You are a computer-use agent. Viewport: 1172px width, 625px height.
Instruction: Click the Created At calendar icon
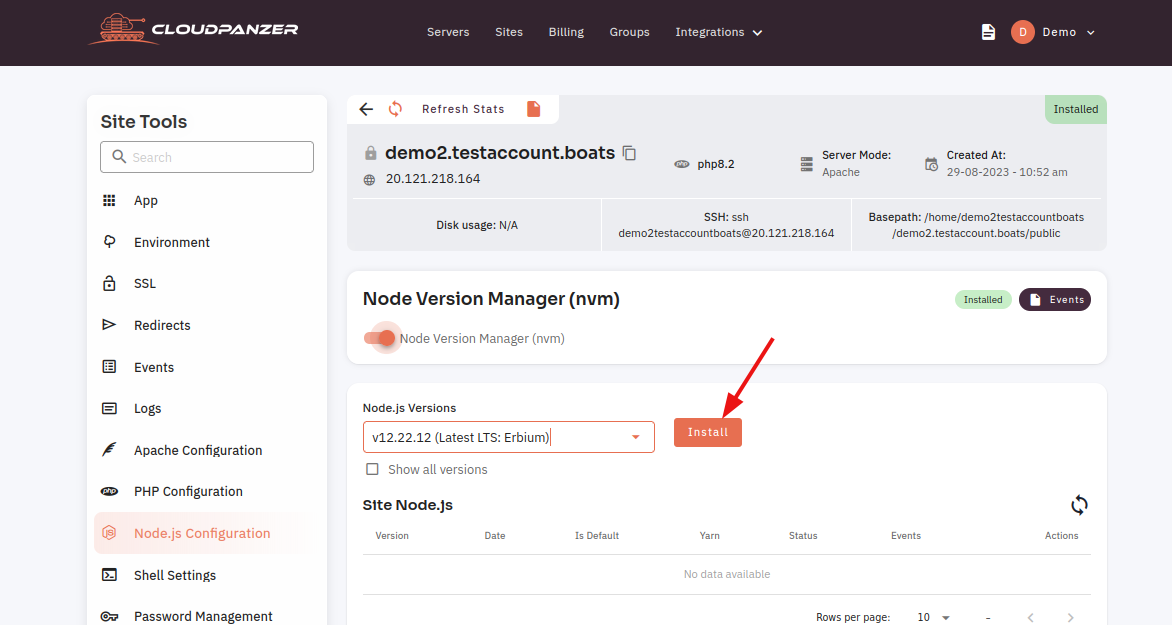tap(931, 164)
